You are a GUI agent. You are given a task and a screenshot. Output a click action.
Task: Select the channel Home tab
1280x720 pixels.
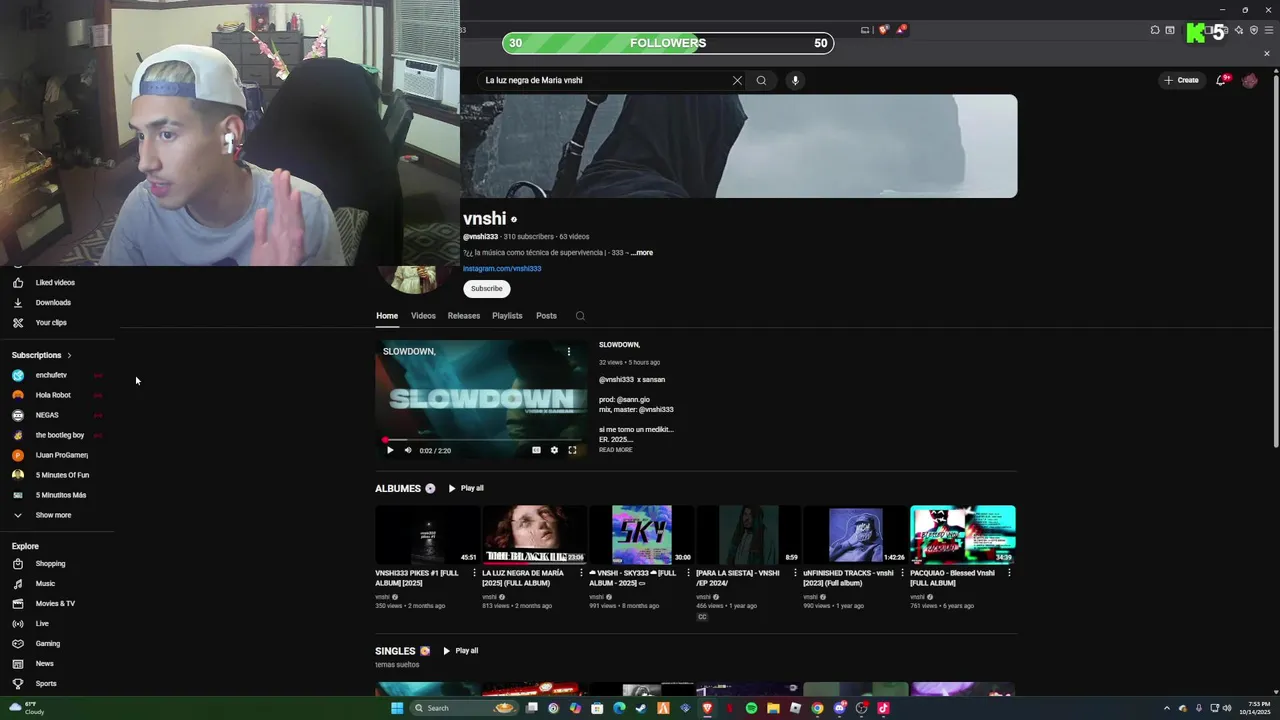pos(387,316)
